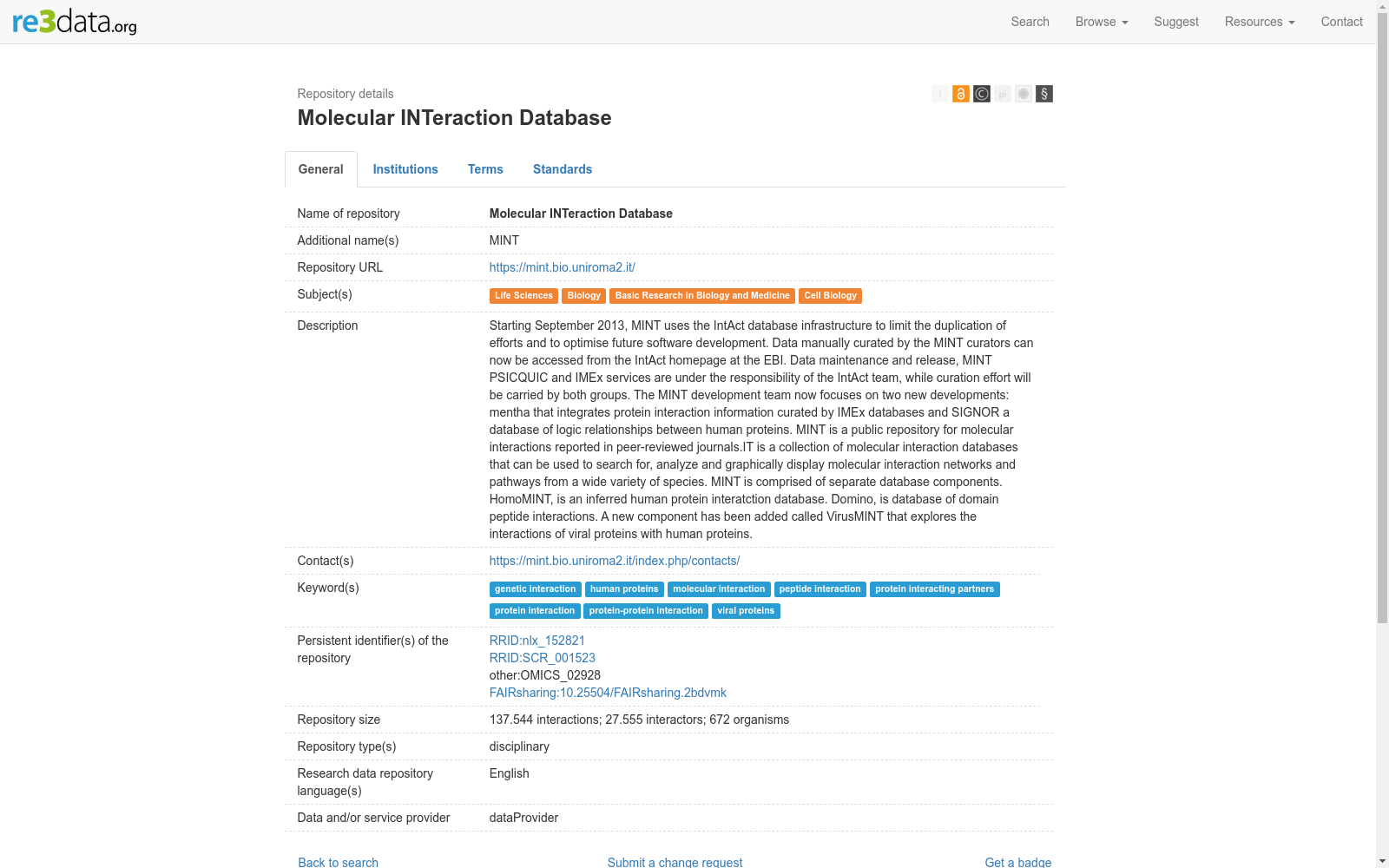The image size is (1389, 868).
Task: Switch to the Institutions tab
Action: 405,169
